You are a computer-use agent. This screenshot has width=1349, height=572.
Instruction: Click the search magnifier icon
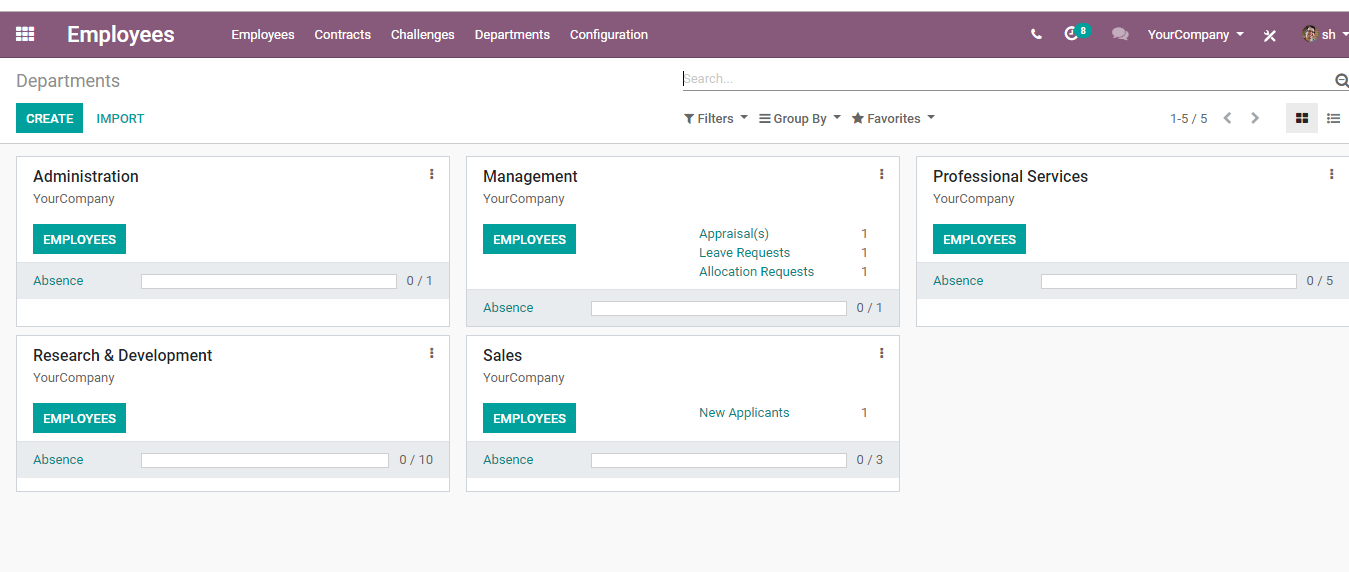(x=1341, y=80)
